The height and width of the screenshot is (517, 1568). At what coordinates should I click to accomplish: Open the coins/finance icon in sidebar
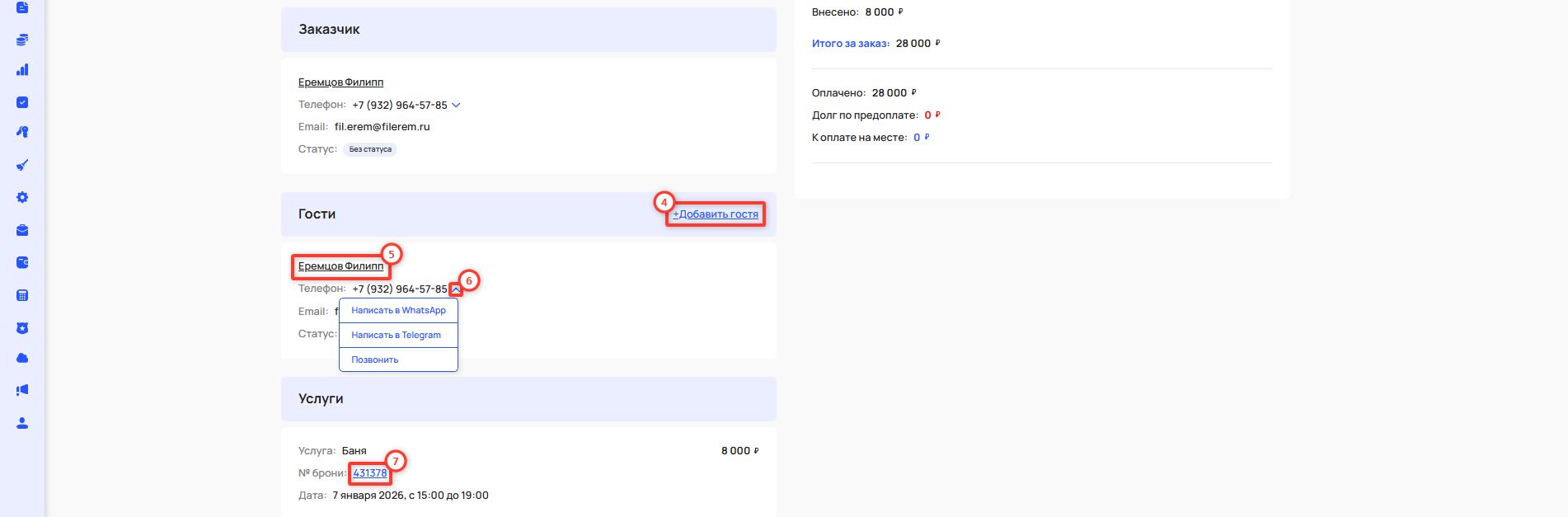coord(22,40)
